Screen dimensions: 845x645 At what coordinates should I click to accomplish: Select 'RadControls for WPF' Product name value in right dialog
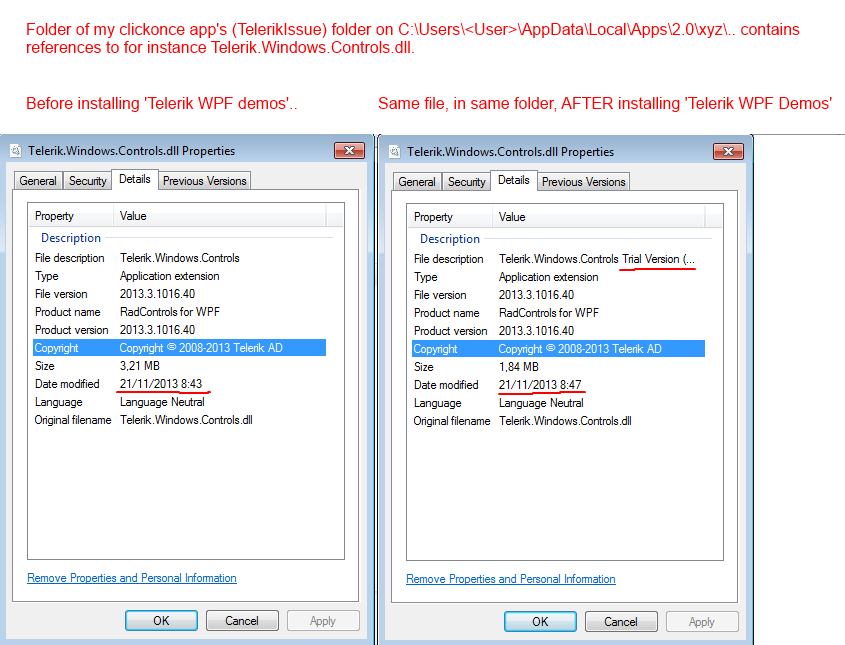549,313
